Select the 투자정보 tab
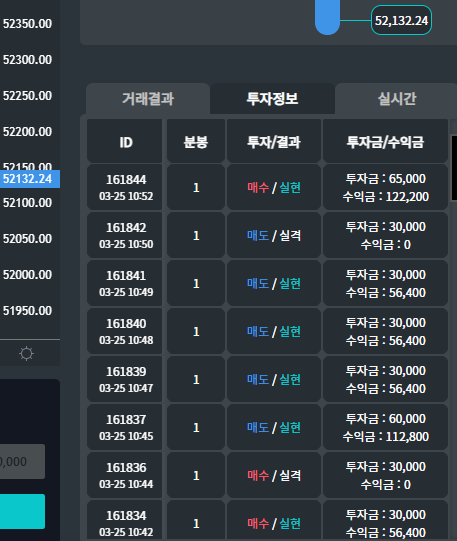 [x=272, y=99]
